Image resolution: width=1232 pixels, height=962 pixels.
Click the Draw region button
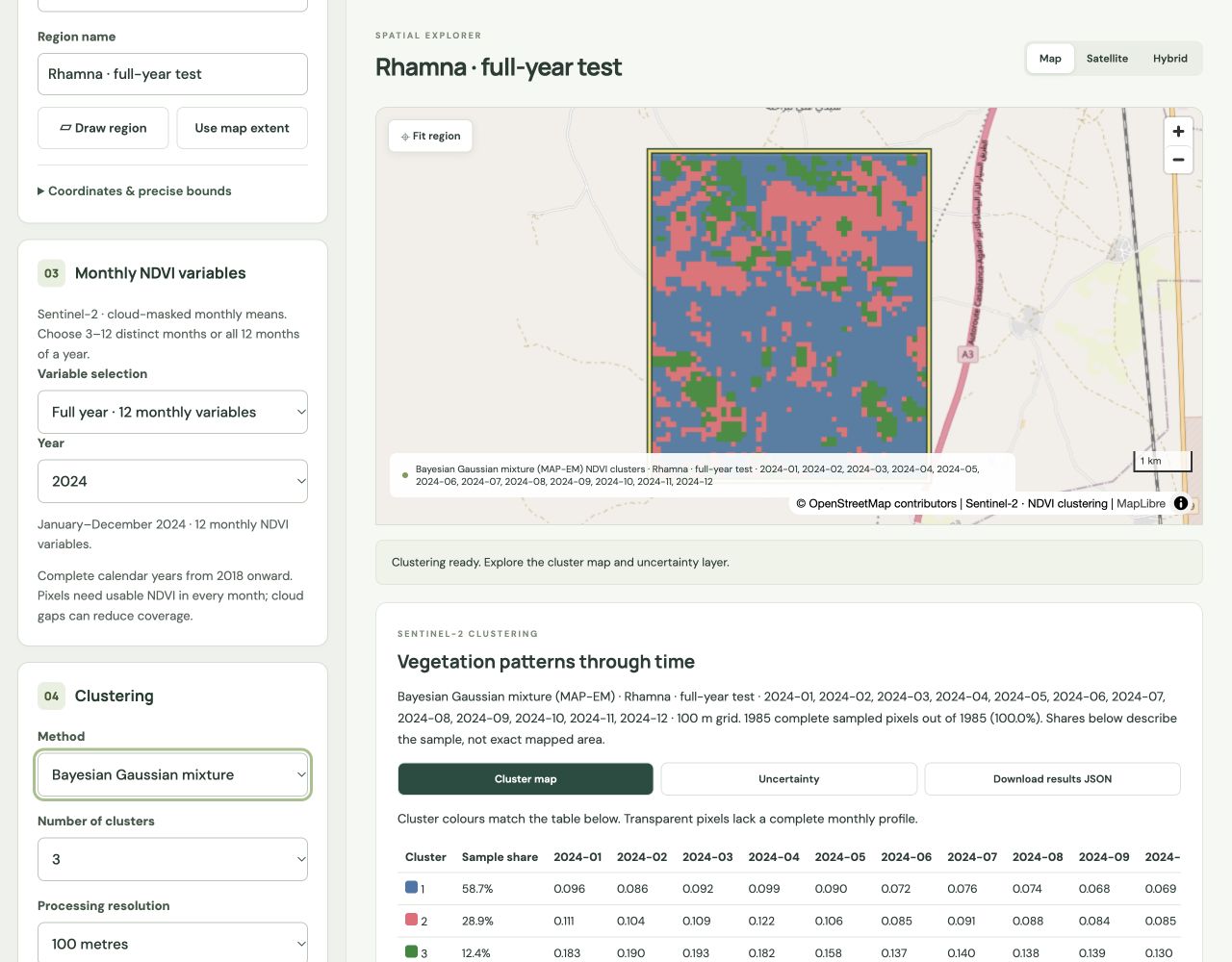pyautogui.click(x=103, y=128)
